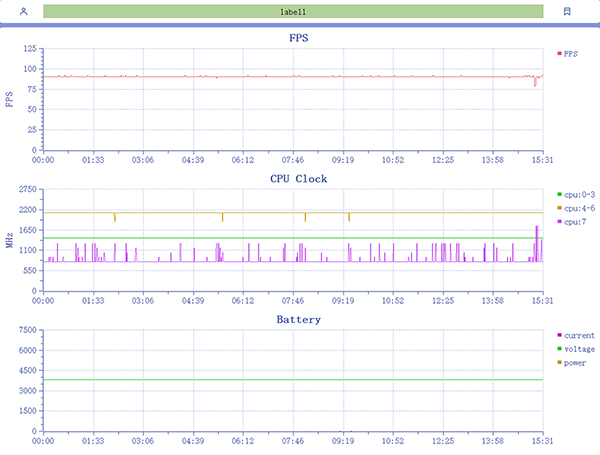Toggle the voltage legend entry
This screenshot has width=600, height=455.
click(577, 349)
